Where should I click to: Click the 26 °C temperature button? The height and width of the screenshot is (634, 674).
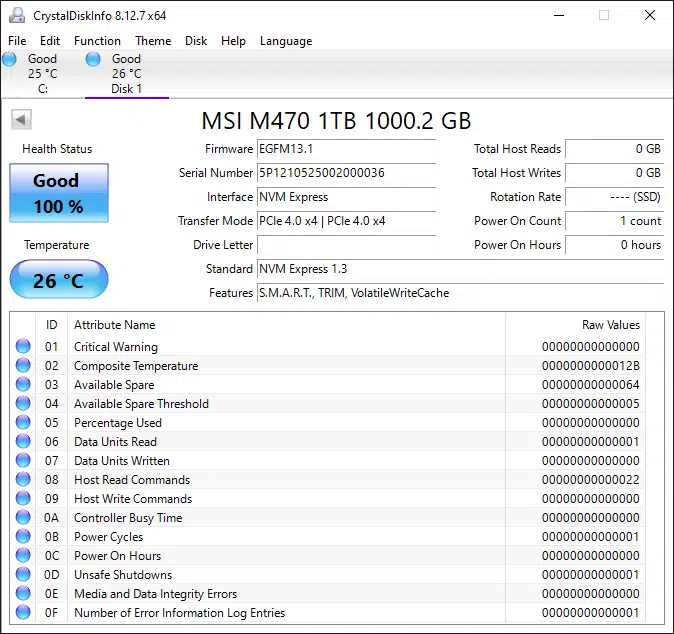pyautogui.click(x=59, y=279)
